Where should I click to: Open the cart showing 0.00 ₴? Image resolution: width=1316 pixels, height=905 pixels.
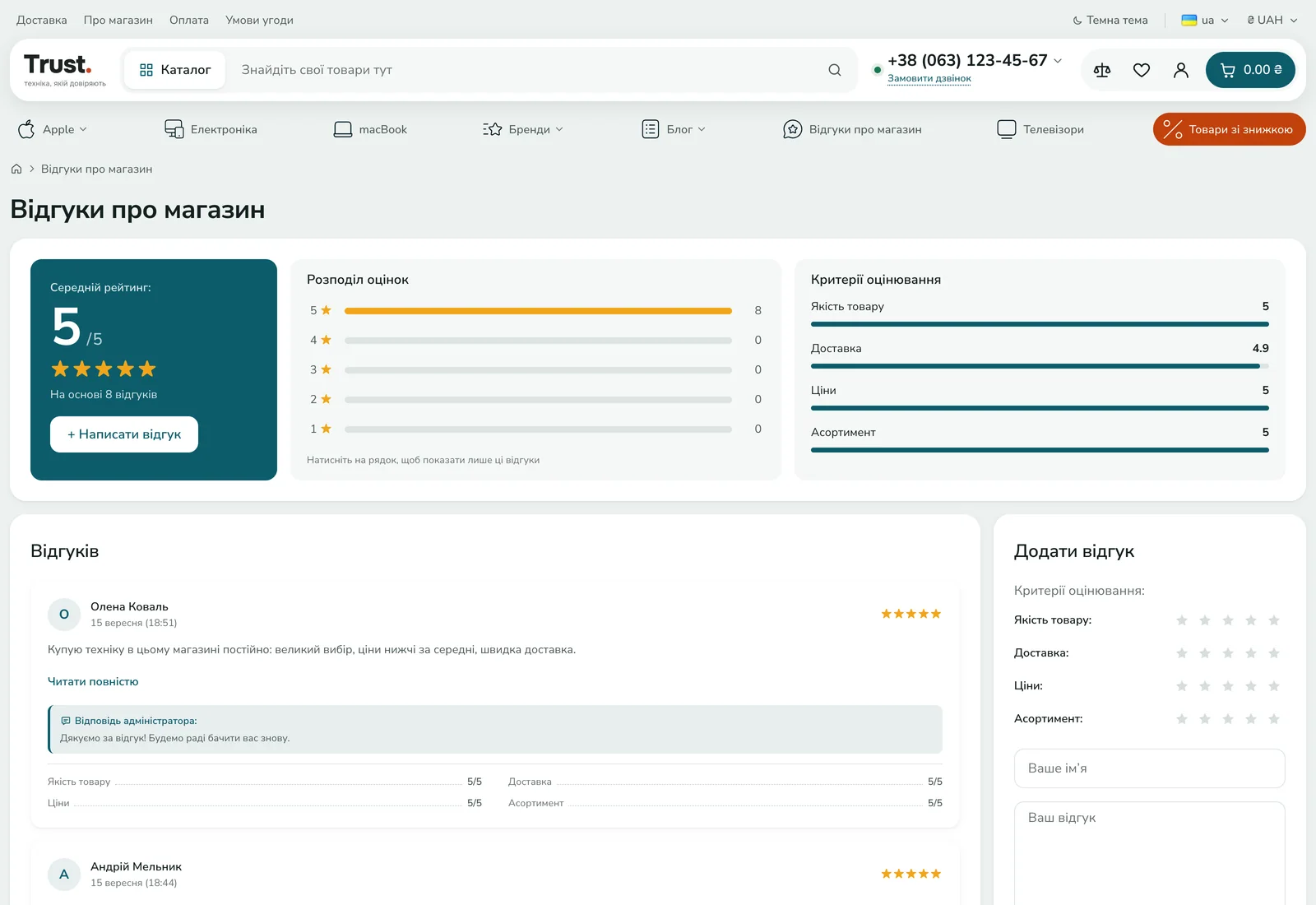point(1250,70)
